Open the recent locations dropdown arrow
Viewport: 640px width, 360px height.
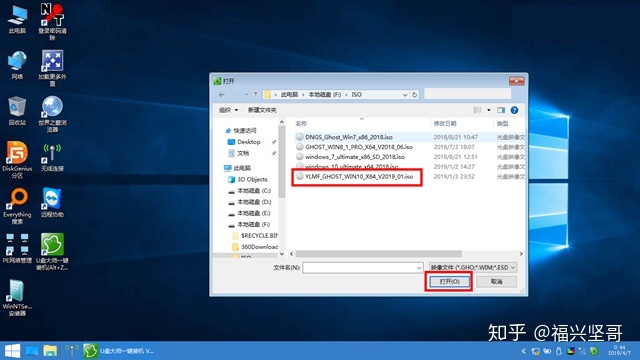pyautogui.click(x=246, y=95)
